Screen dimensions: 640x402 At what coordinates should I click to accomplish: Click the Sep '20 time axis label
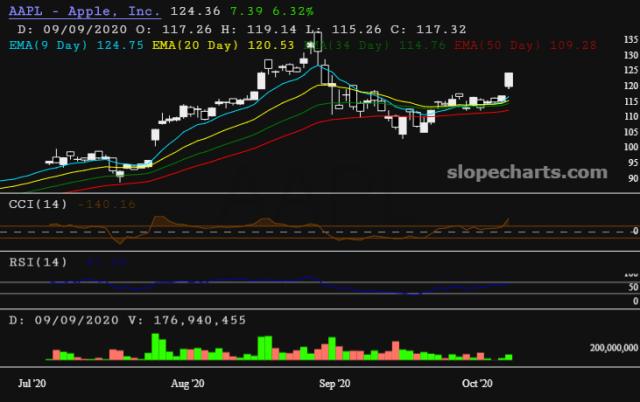(x=334, y=383)
